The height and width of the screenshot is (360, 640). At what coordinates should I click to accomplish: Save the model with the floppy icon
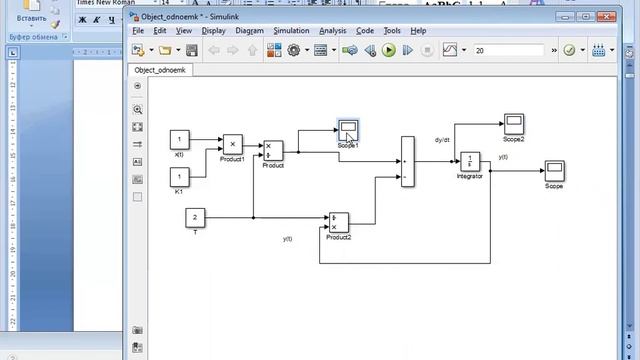(x=192, y=50)
